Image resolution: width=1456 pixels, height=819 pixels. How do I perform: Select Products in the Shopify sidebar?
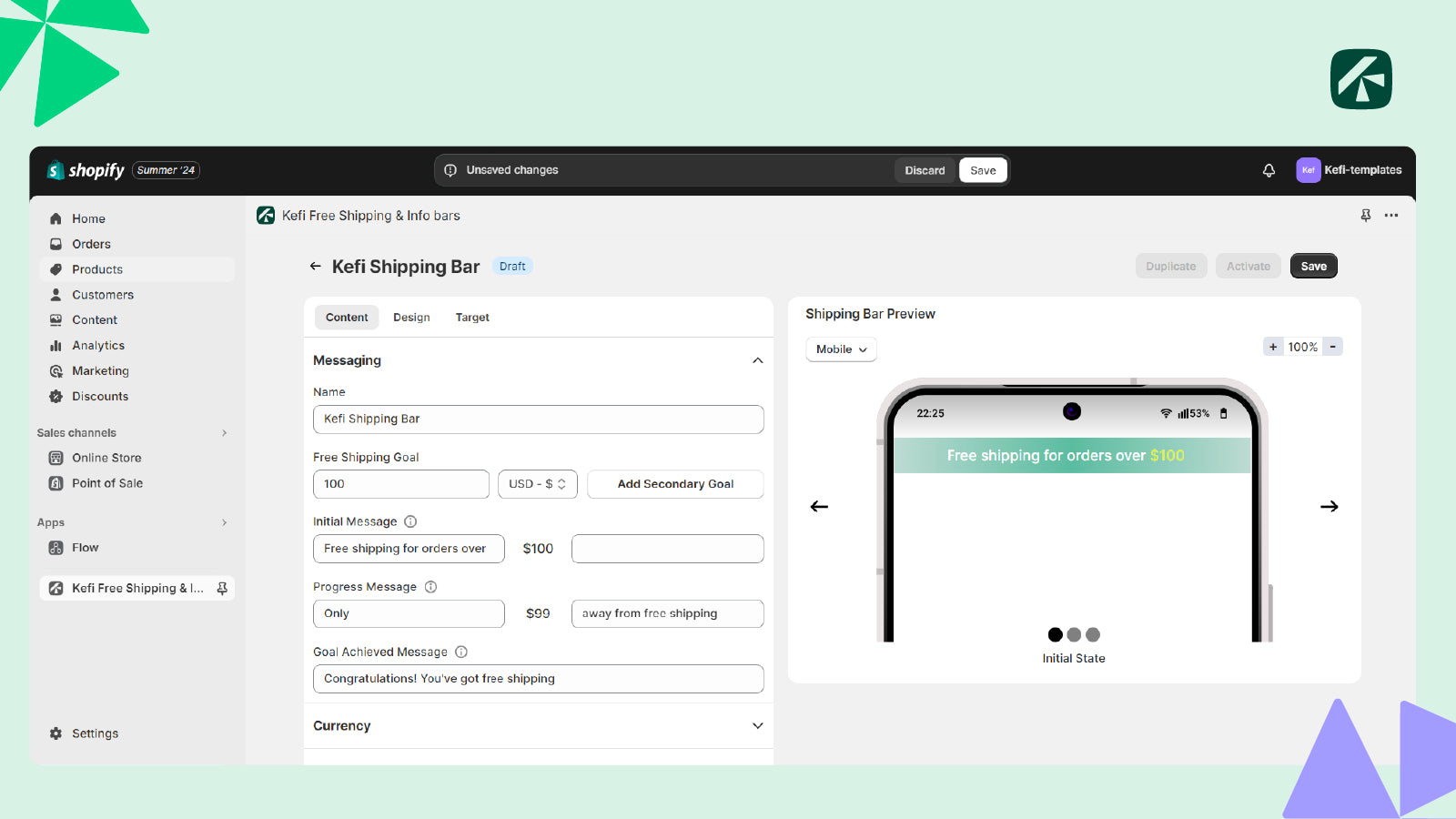(x=96, y=268)
